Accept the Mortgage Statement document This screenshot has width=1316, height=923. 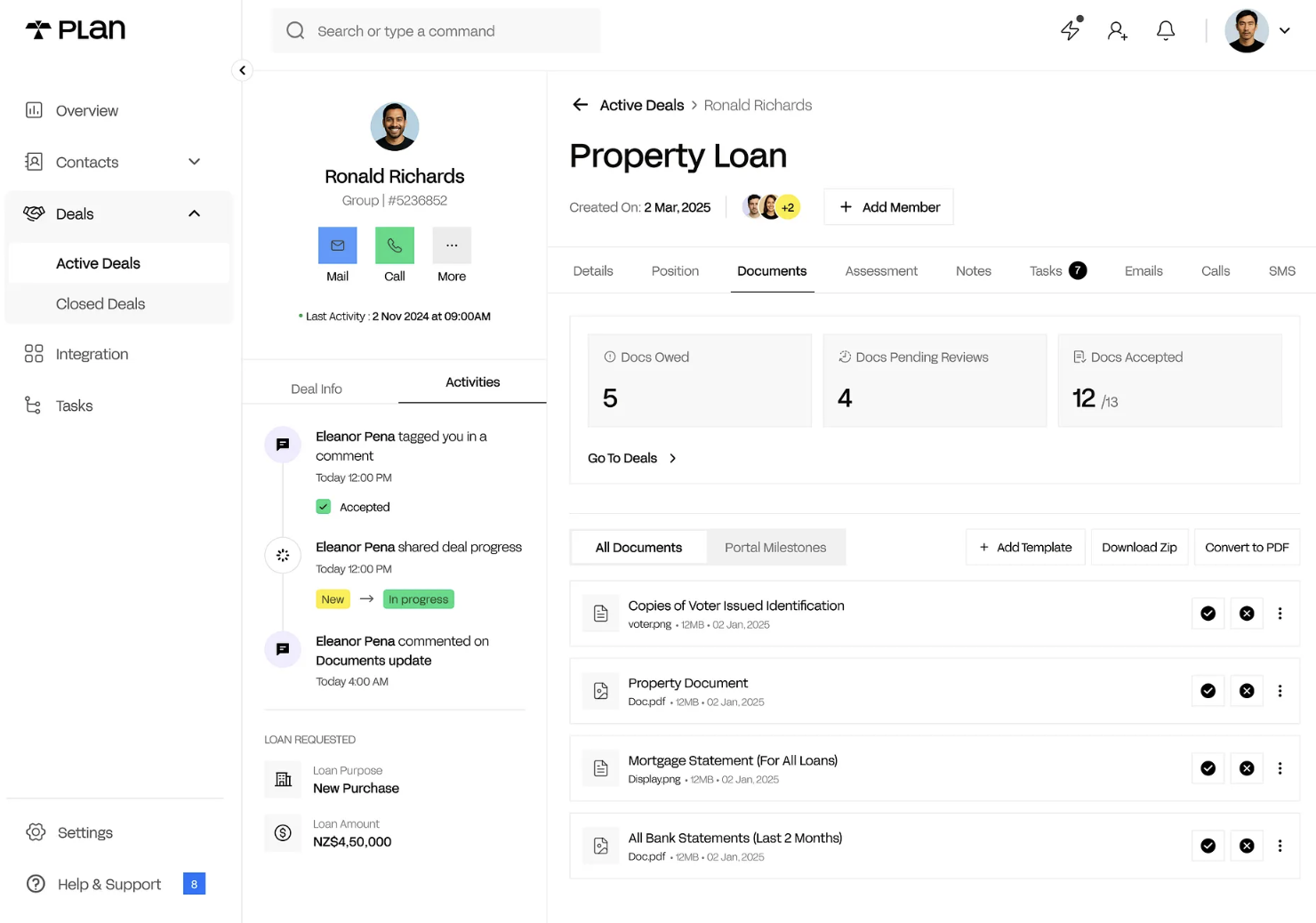coord(1208,768)
